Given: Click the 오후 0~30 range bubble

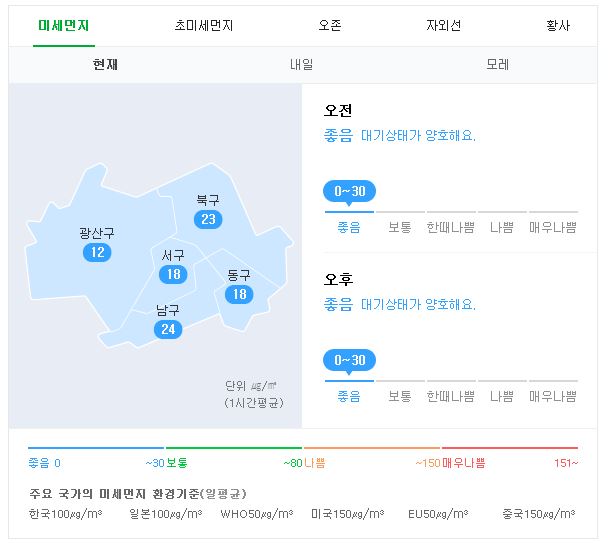Looking at the screenshot, I should tap(349, 361).
